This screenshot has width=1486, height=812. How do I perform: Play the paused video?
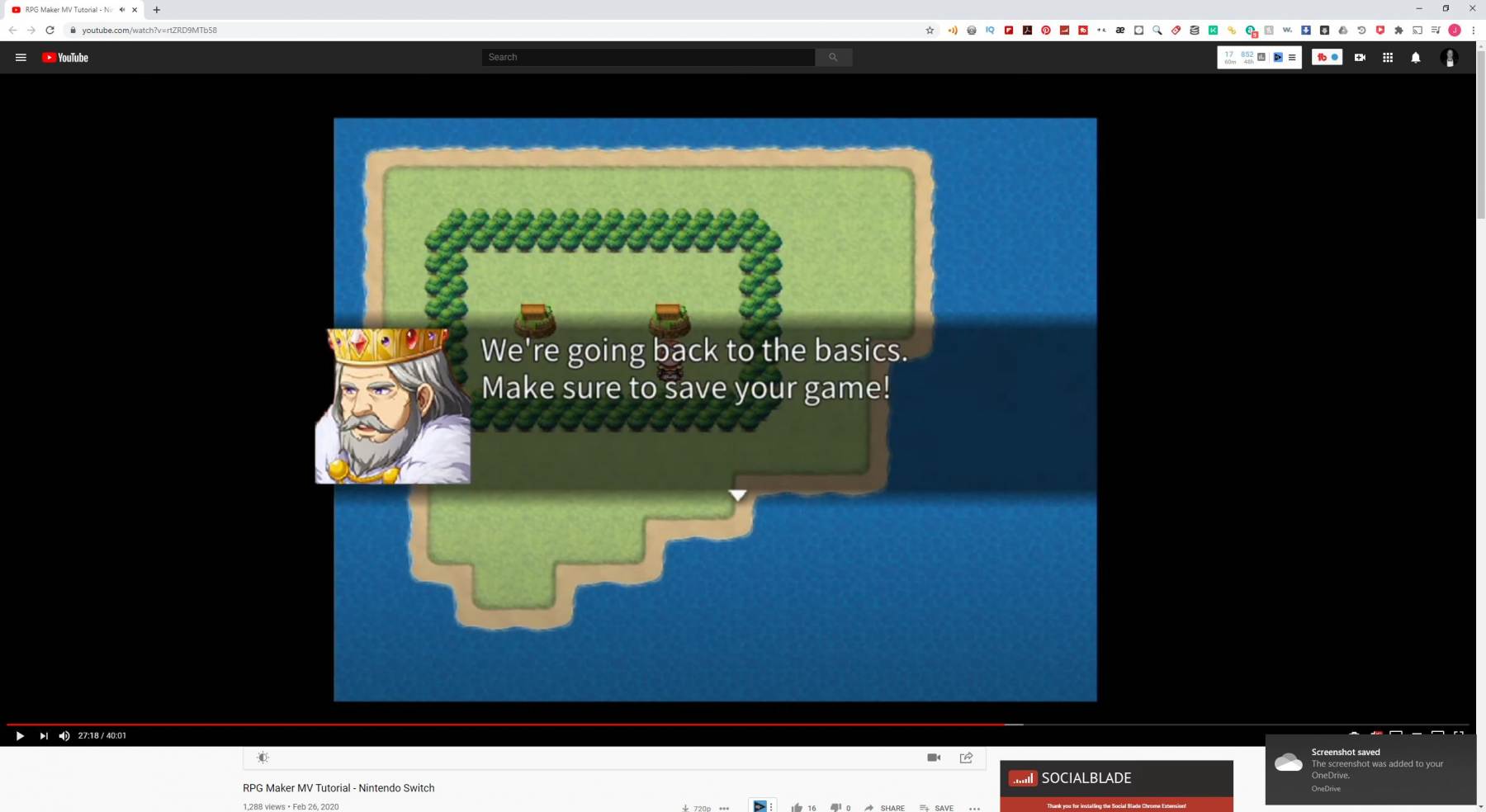(x=20, y=735)
